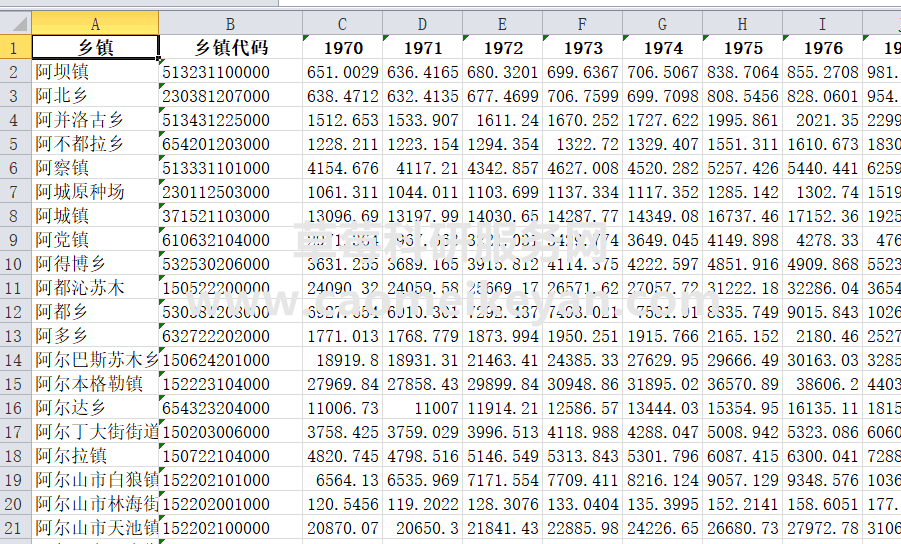Click the 乡镇 header cell
Image resolution: width=901 pixels, height=544 pixels.
click(x=95, y=47)
